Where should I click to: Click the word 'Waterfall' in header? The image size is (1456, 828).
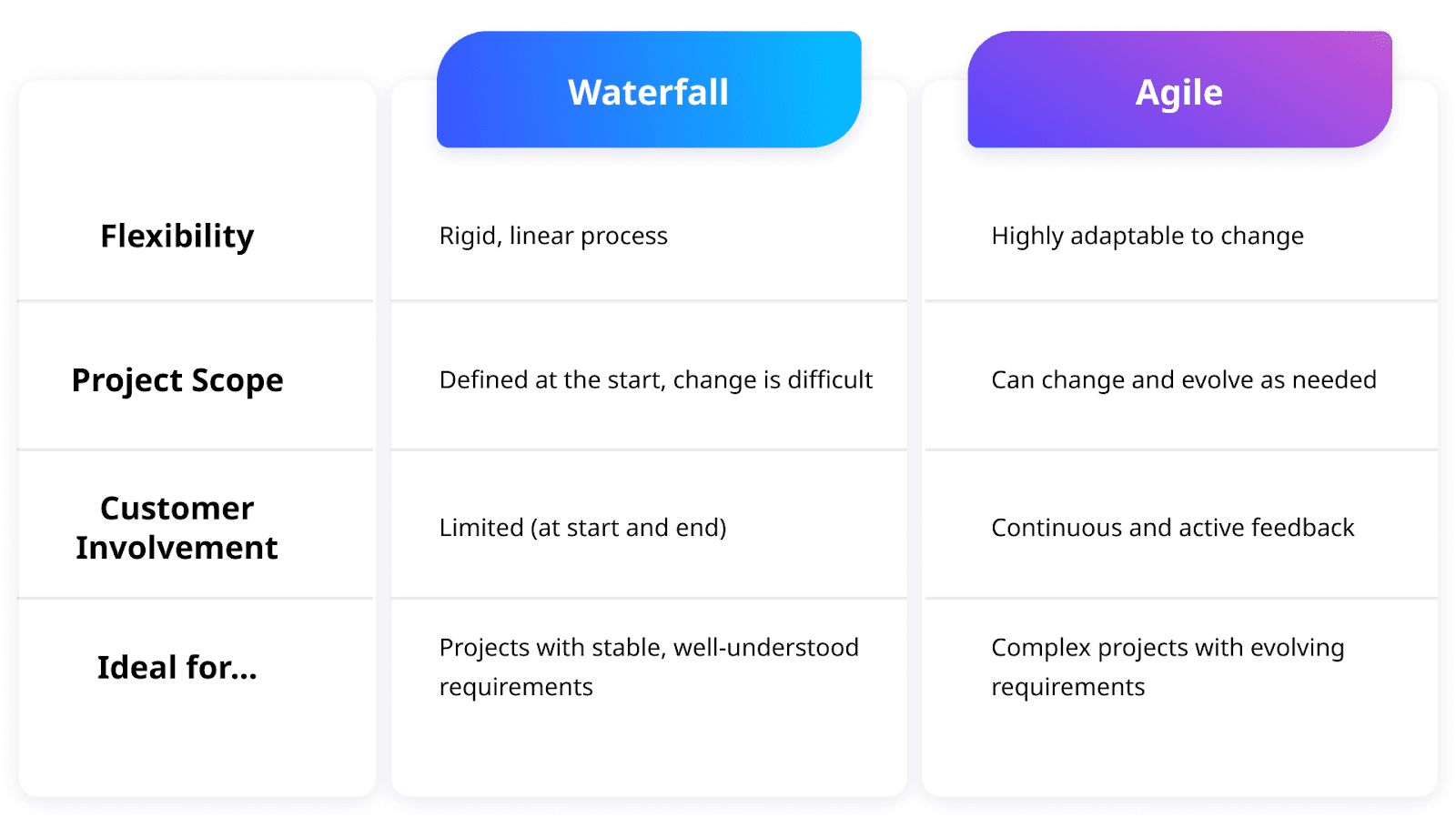(x=649, y=92)
